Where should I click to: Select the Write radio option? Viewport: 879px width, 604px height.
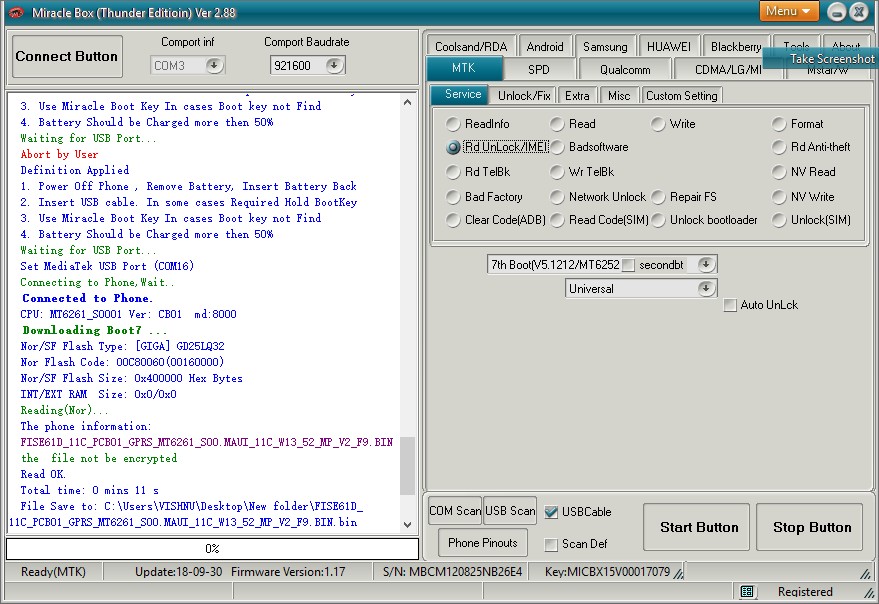point(658,123)
